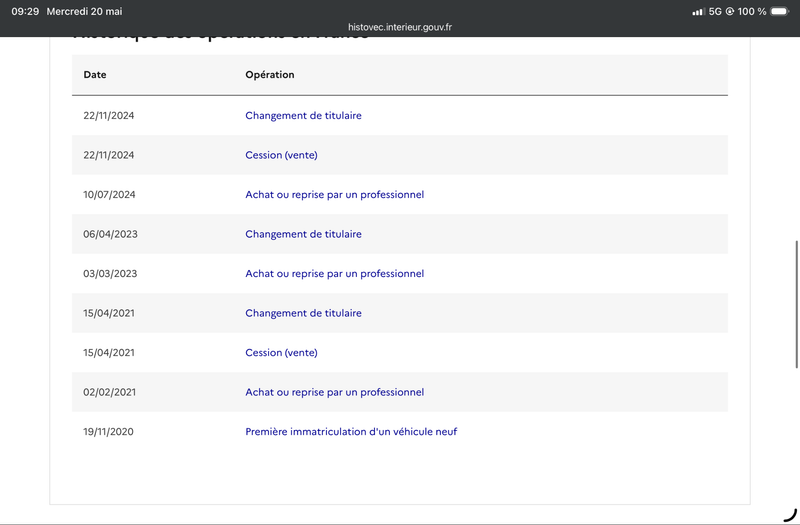Open Achat ou reprise entry of 10/07/2024
Screen dimensions: 800x525
pyautogui.click(x=334, y=194)
